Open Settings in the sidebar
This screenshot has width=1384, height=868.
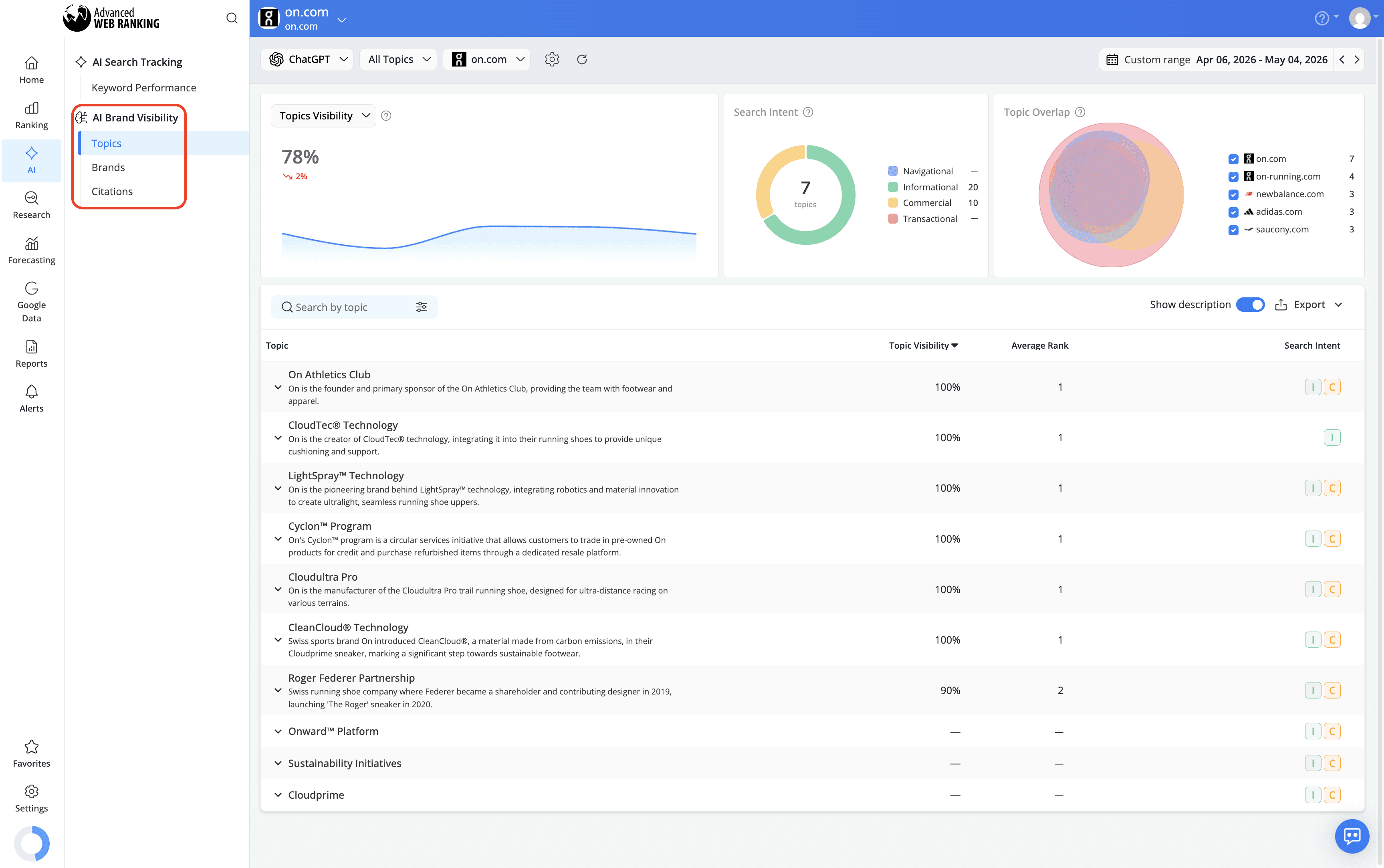click(32, 799)
